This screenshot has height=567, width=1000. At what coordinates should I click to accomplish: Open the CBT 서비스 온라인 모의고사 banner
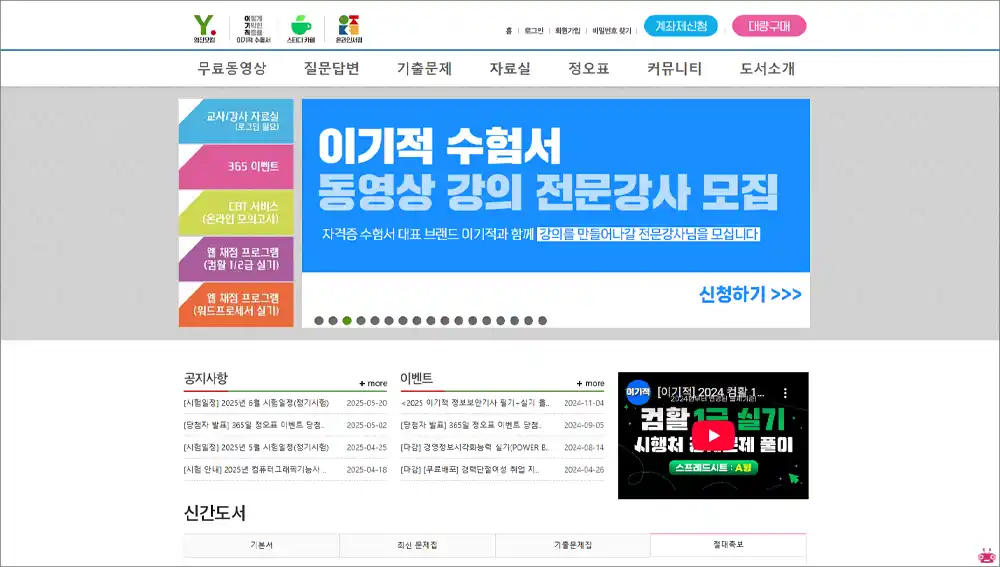(236, 213)
